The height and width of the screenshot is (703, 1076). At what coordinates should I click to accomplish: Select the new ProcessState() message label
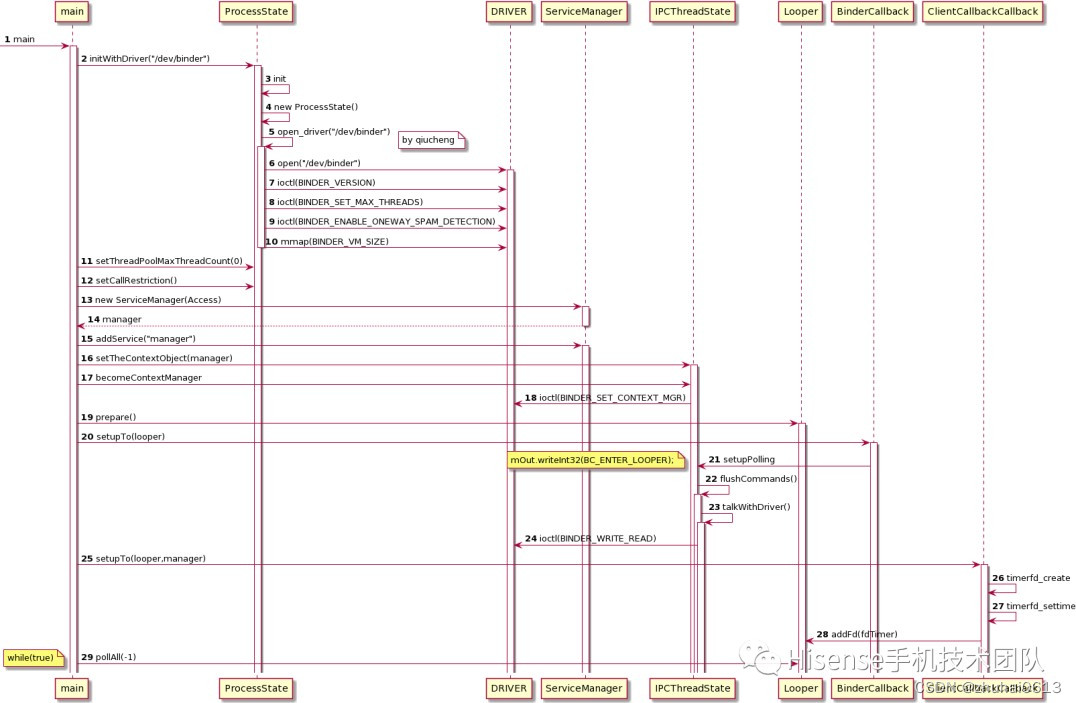(312, 107)
